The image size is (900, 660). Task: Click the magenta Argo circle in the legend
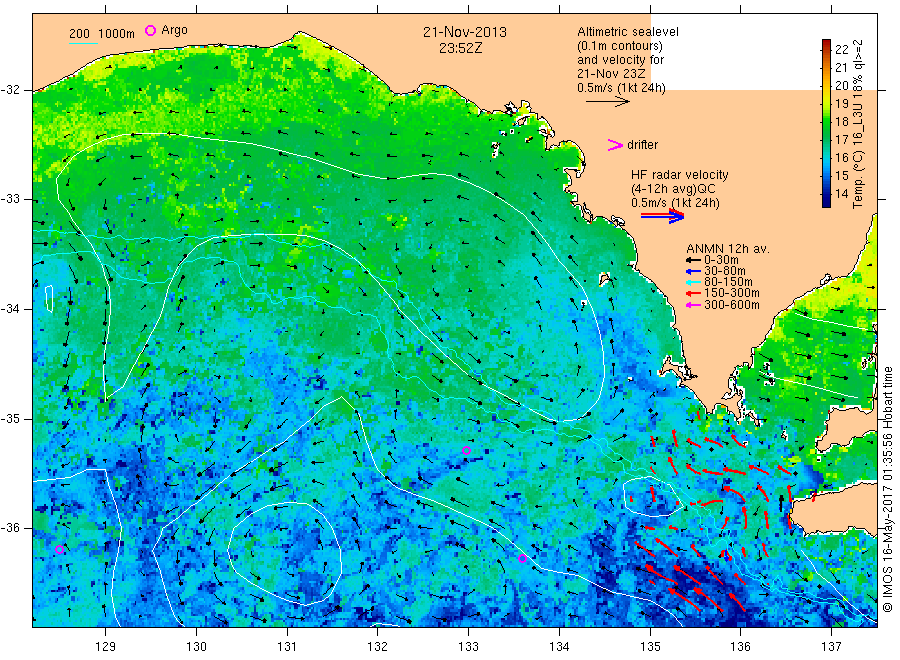[150, 30]
